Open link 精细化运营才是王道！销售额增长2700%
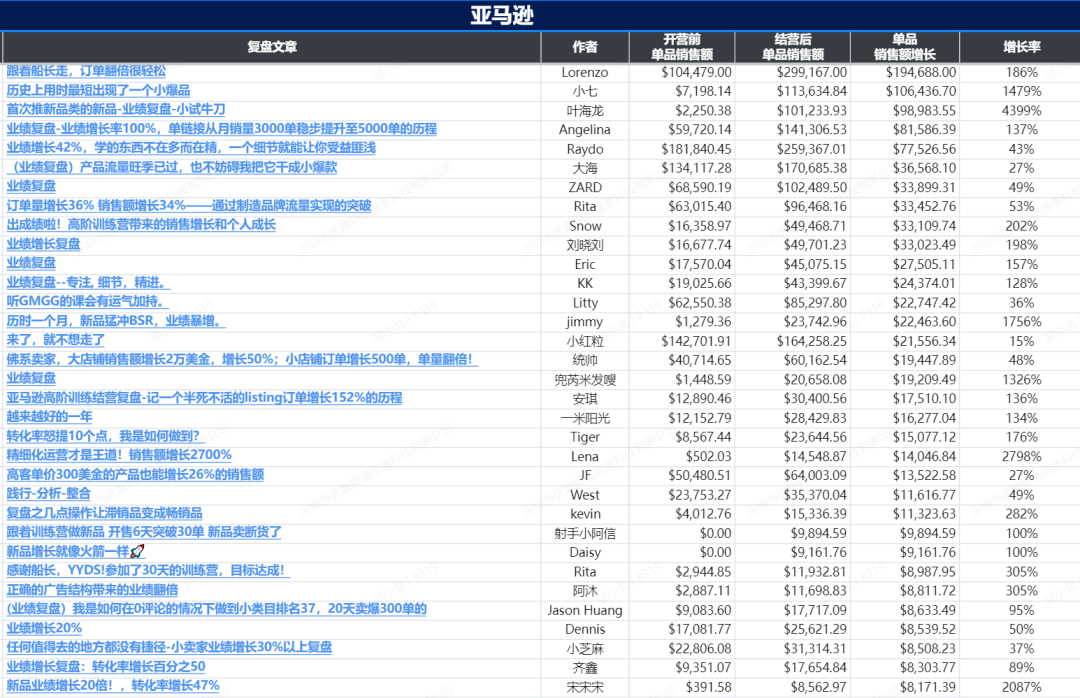 [x=119, y=455]
